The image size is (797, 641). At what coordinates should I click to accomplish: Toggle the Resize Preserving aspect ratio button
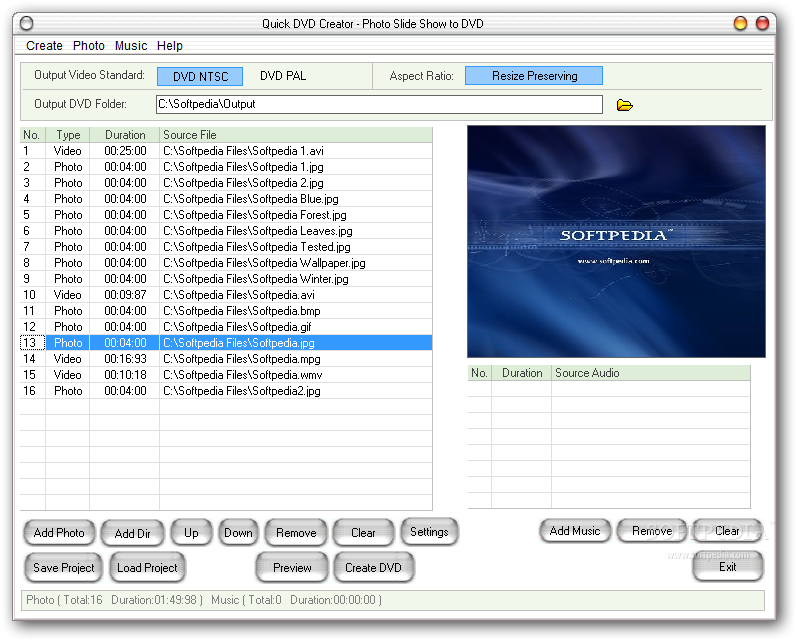coord(534,76)
